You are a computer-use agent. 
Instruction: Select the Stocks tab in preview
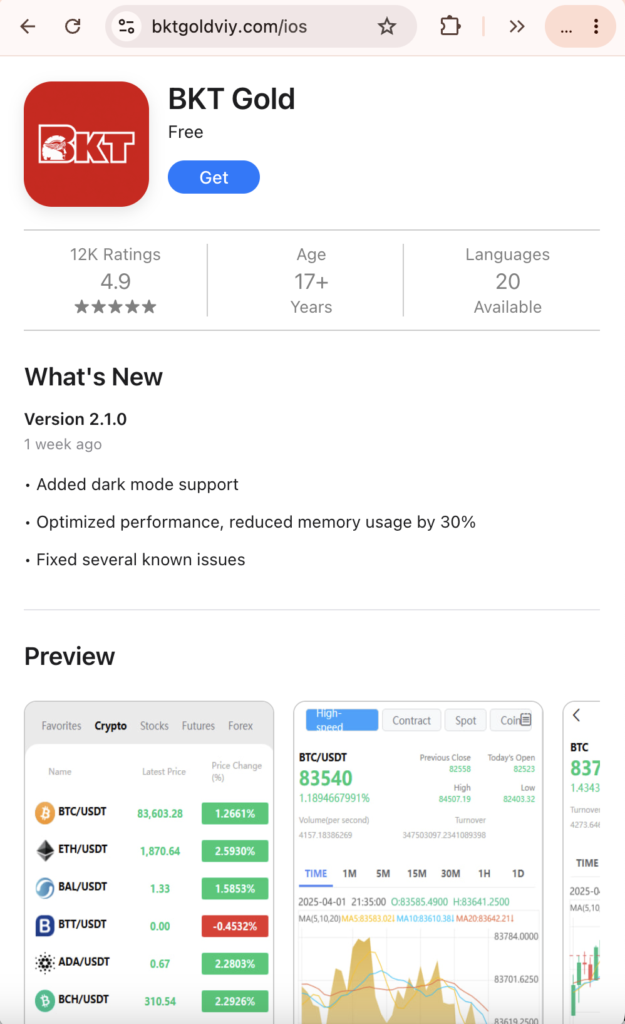(x=154, y=726)
